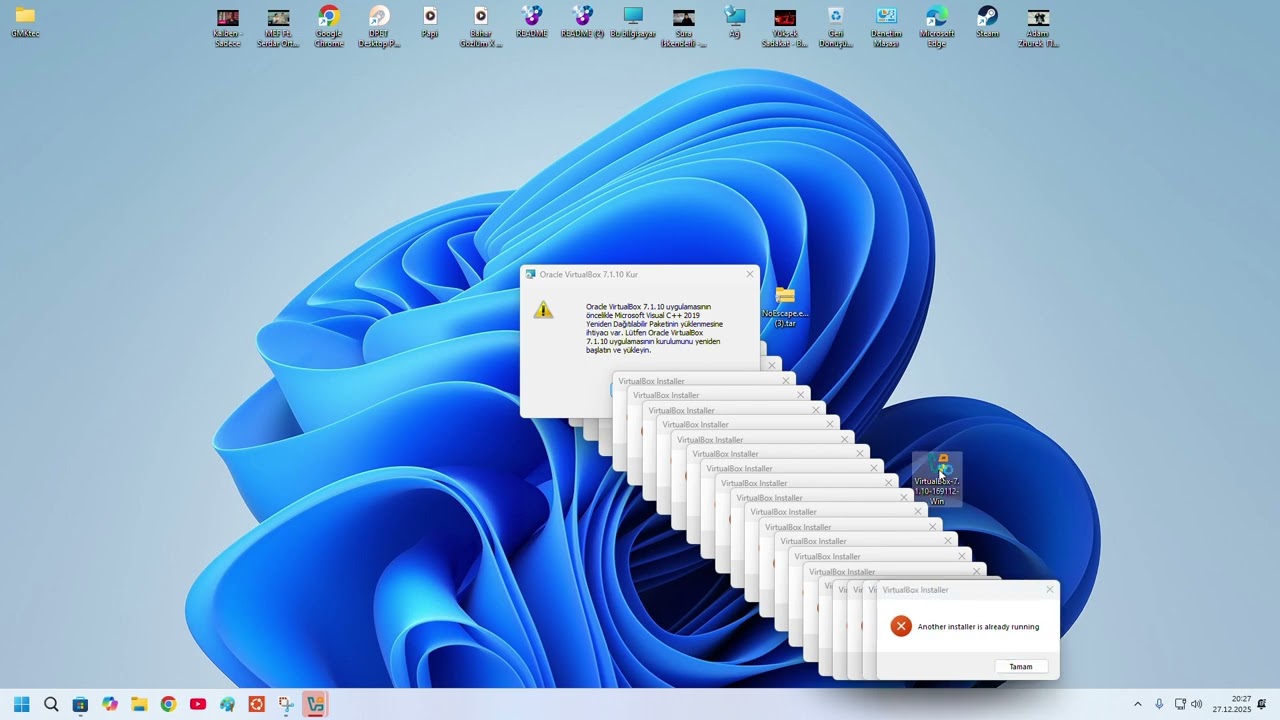
Task: Open YouTube from the taskbar
Action: pyautogui.click(x=198, y=704)
